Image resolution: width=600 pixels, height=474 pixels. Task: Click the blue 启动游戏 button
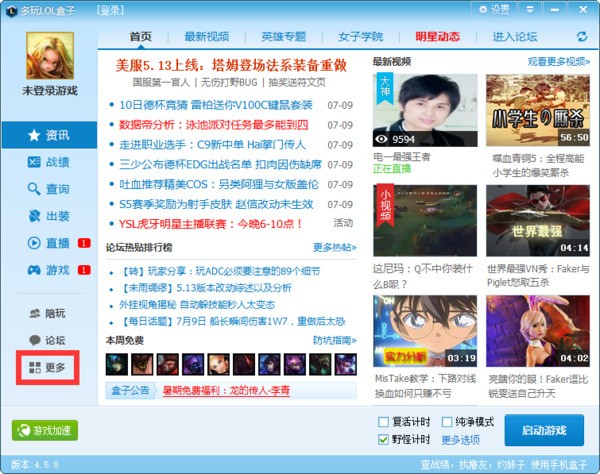coord(544,431)
